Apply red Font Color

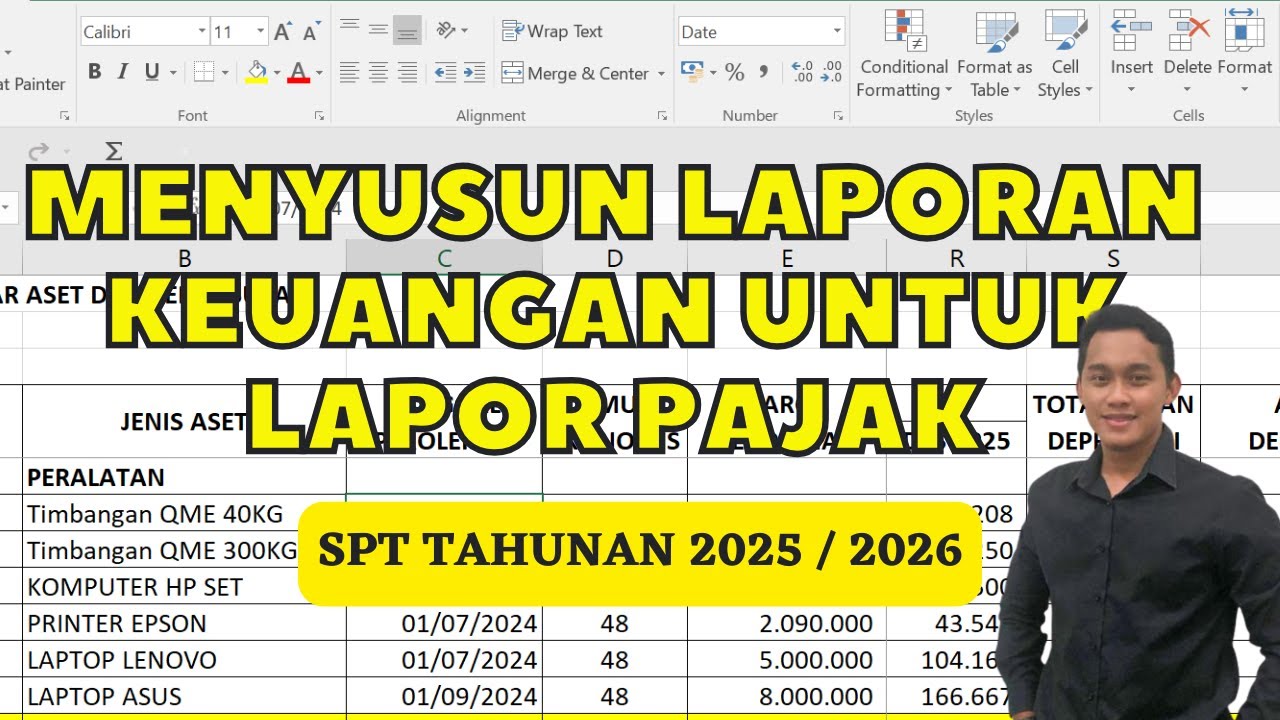(298, 72)
